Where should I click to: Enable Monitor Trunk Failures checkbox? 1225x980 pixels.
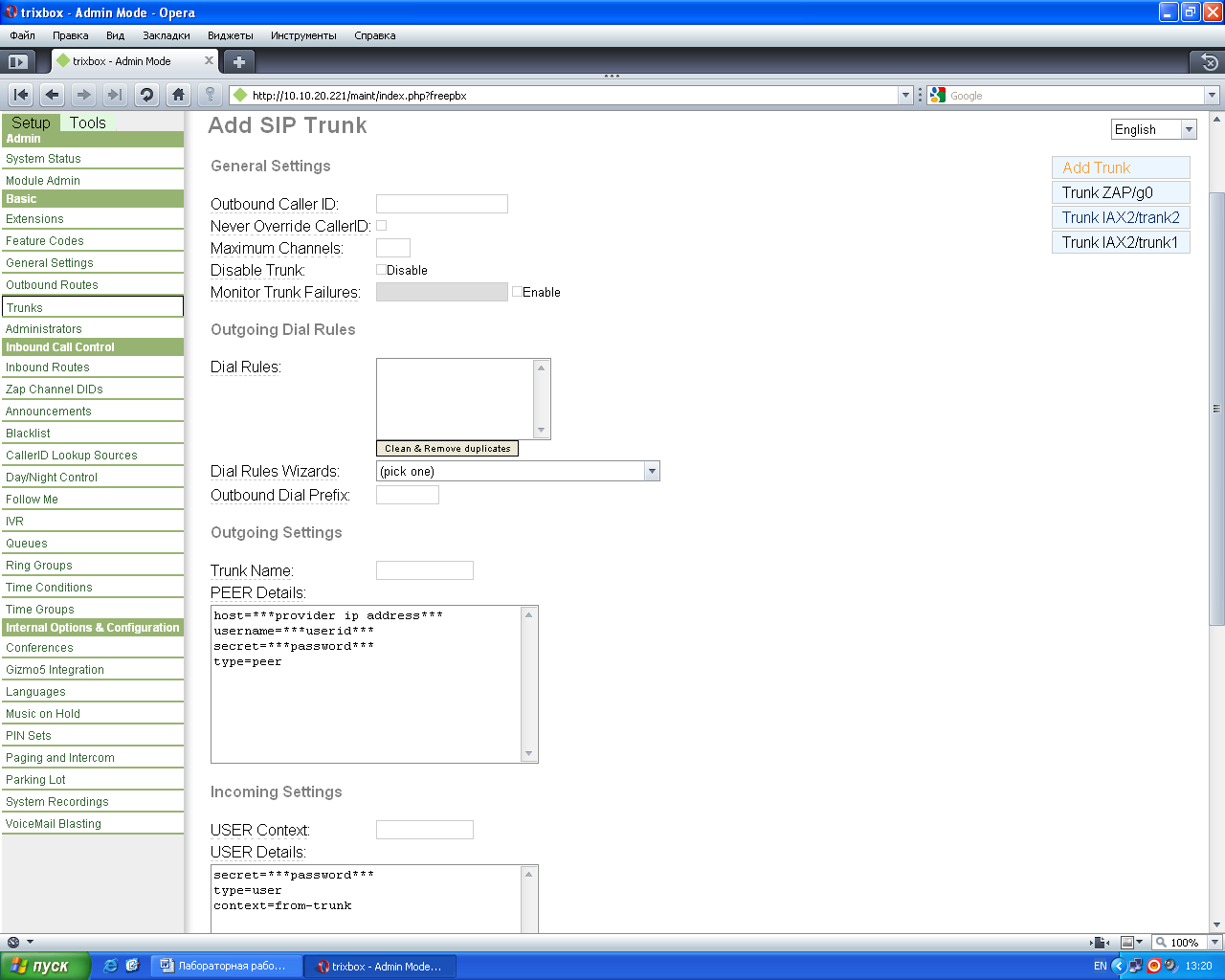click(x=517, y=292)
